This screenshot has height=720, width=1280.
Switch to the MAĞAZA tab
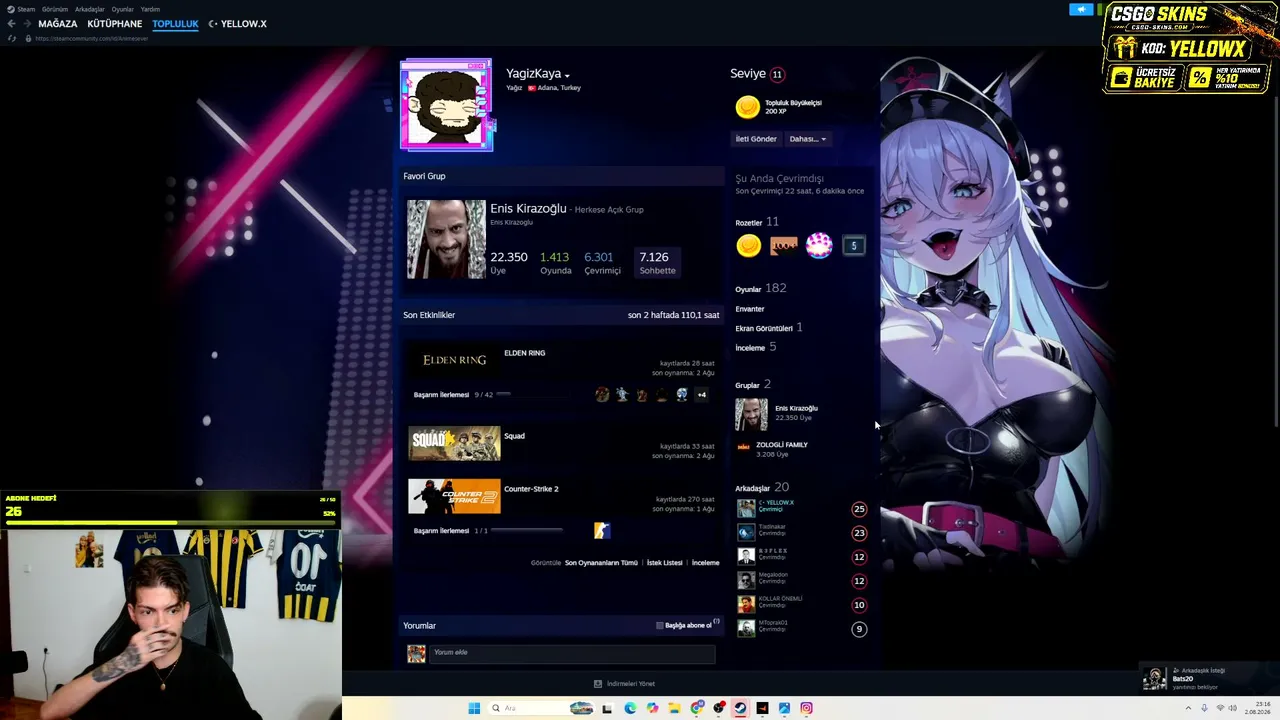coord(58,24)
